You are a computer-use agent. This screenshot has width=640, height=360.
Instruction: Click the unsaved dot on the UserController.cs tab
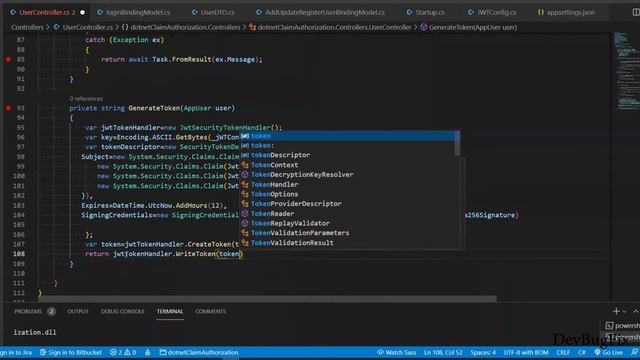click(x=83, y=12)
